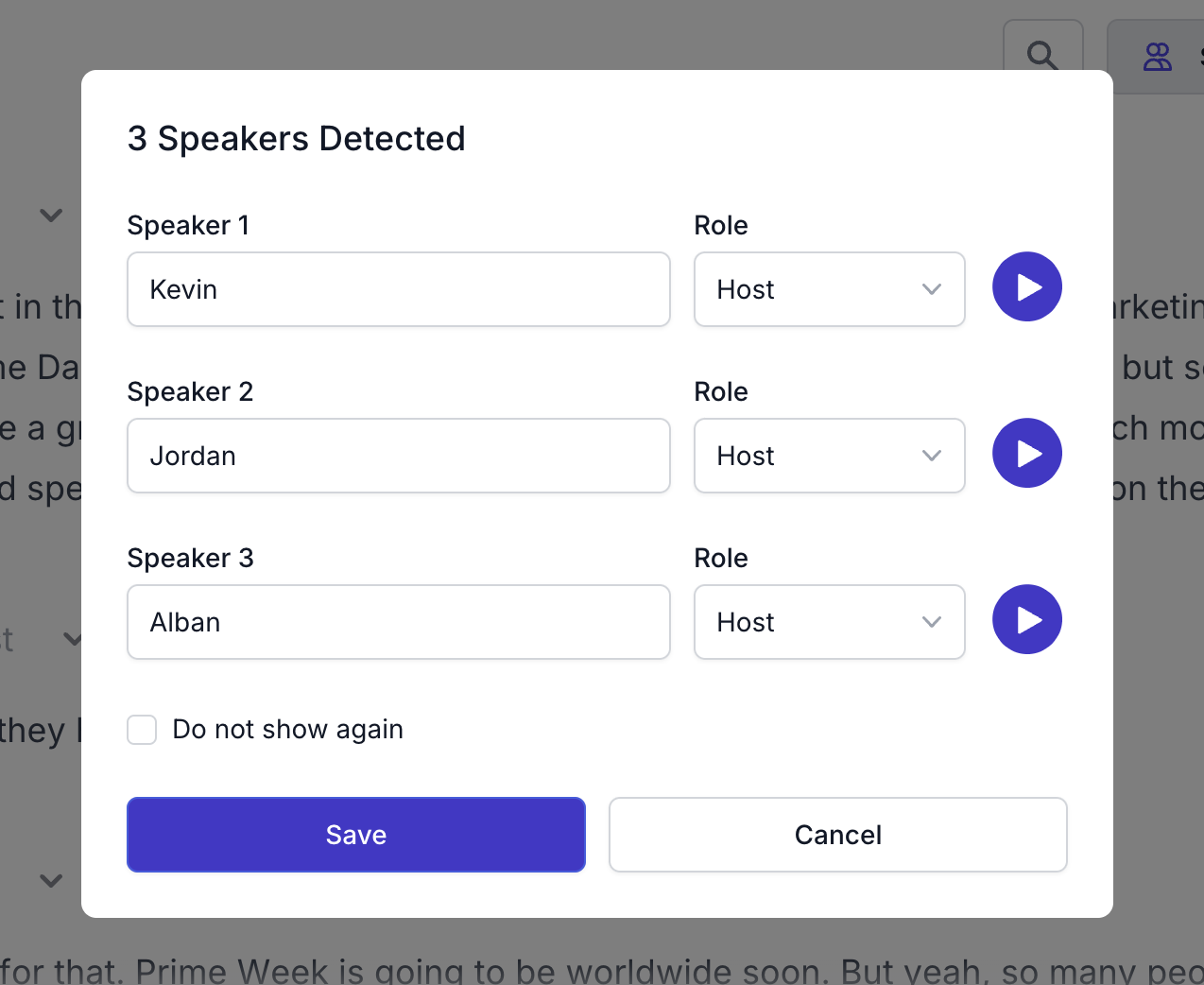Image resolution: width=1204 pixels, height=985 pixels.
Task: Play Speaker 3 Alban's audio sample
Action: 1027,619
